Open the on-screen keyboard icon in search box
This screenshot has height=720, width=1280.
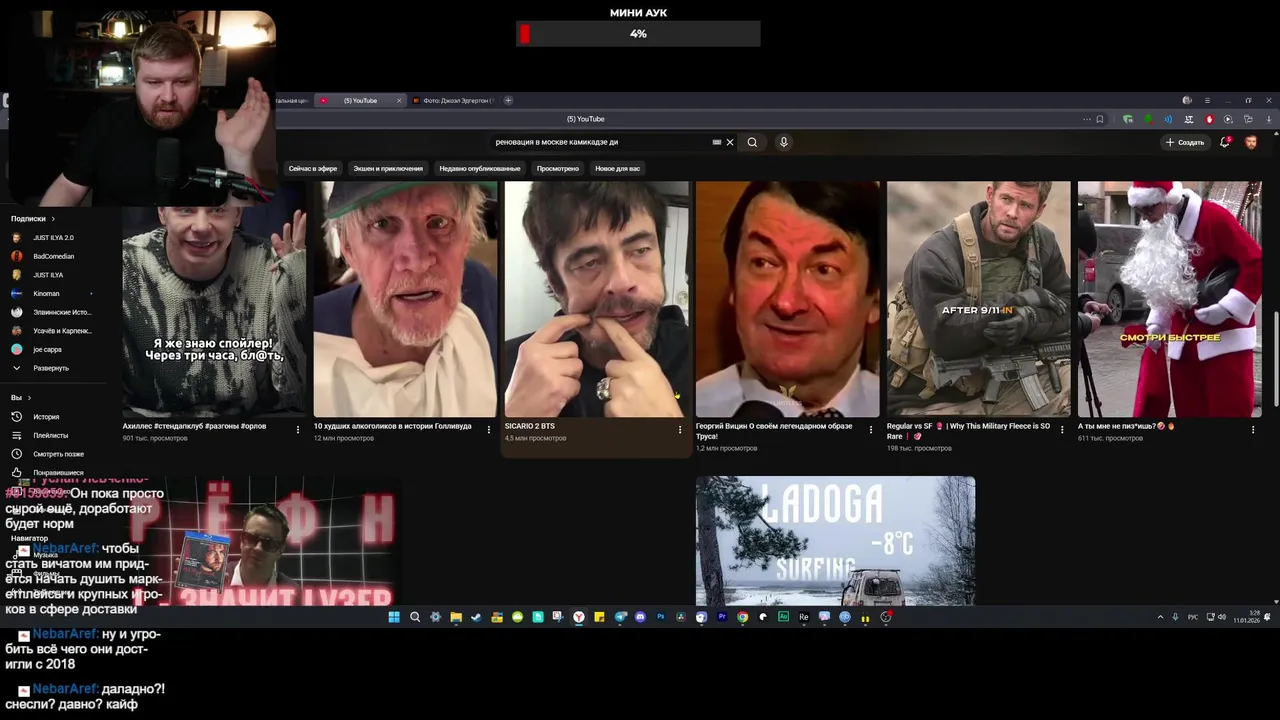coord(716,142)
